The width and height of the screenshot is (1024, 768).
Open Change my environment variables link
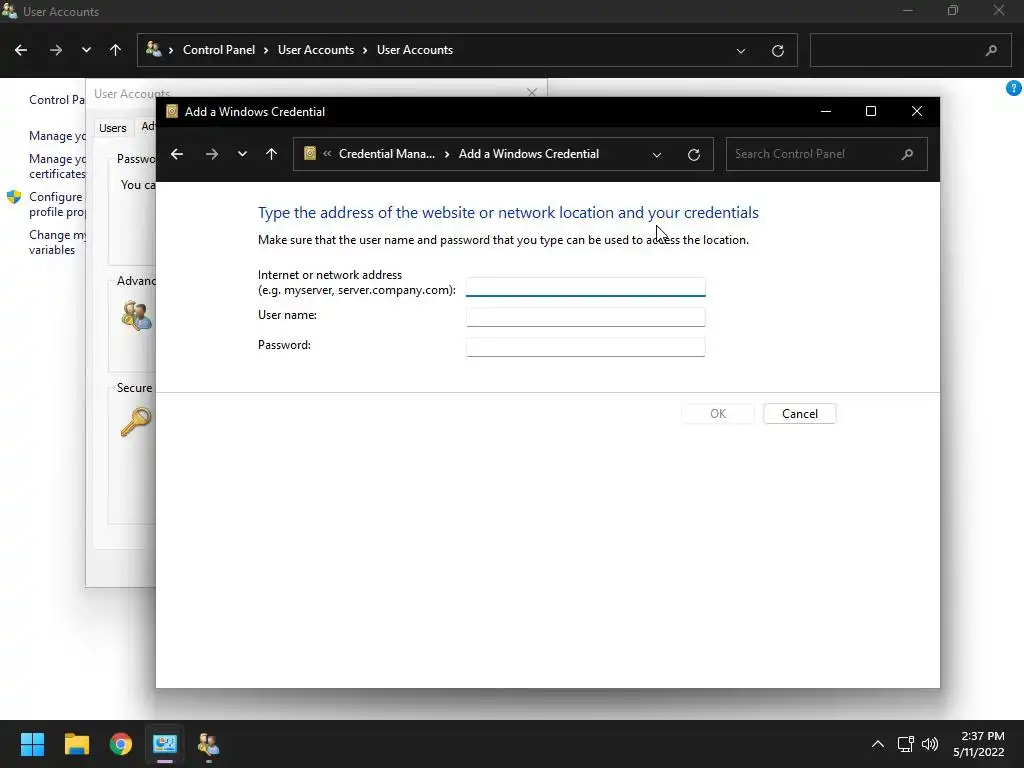click(x=57, y=242)
